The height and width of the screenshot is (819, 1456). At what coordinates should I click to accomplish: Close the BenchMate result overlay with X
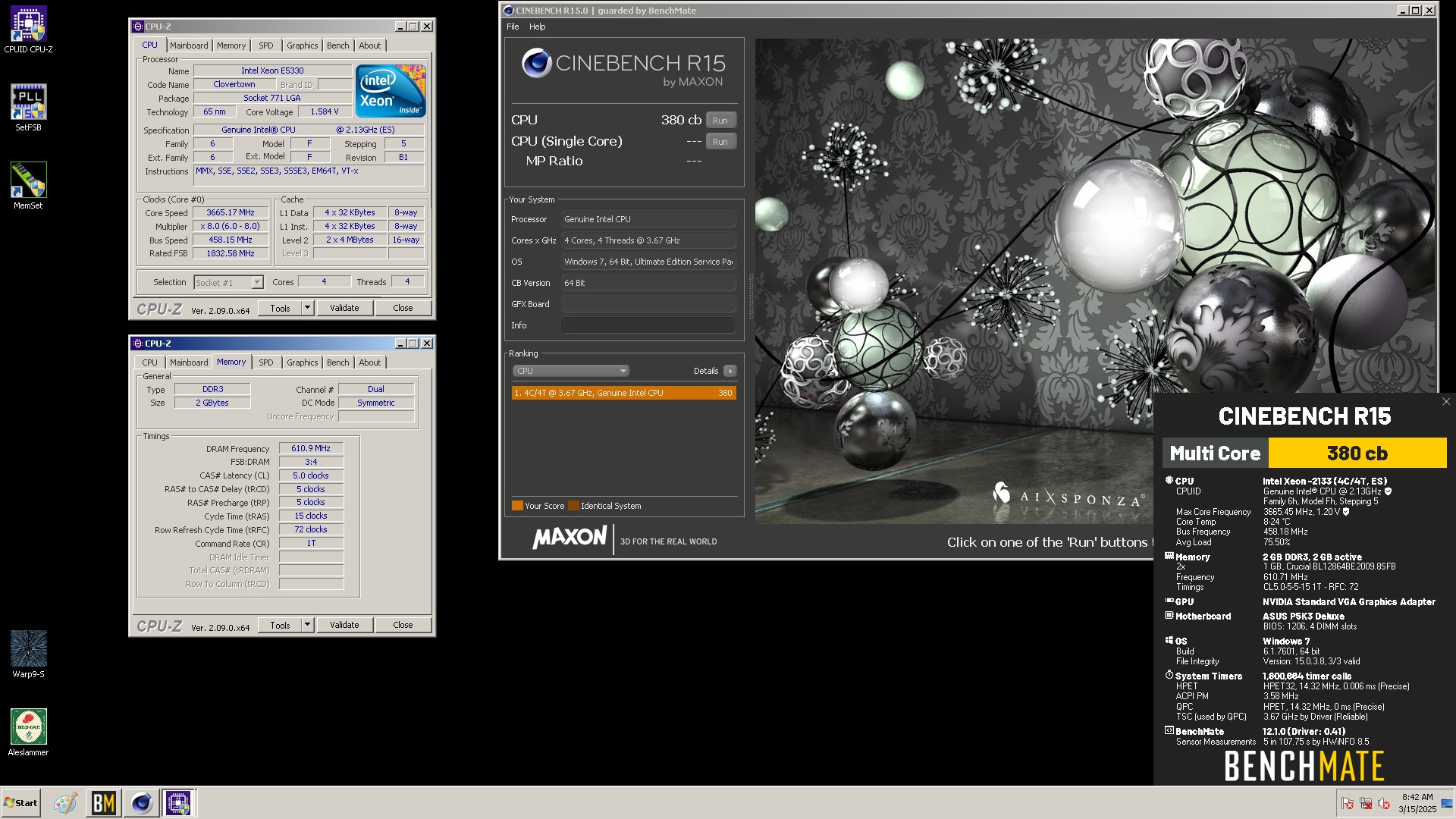(1445, 402)
